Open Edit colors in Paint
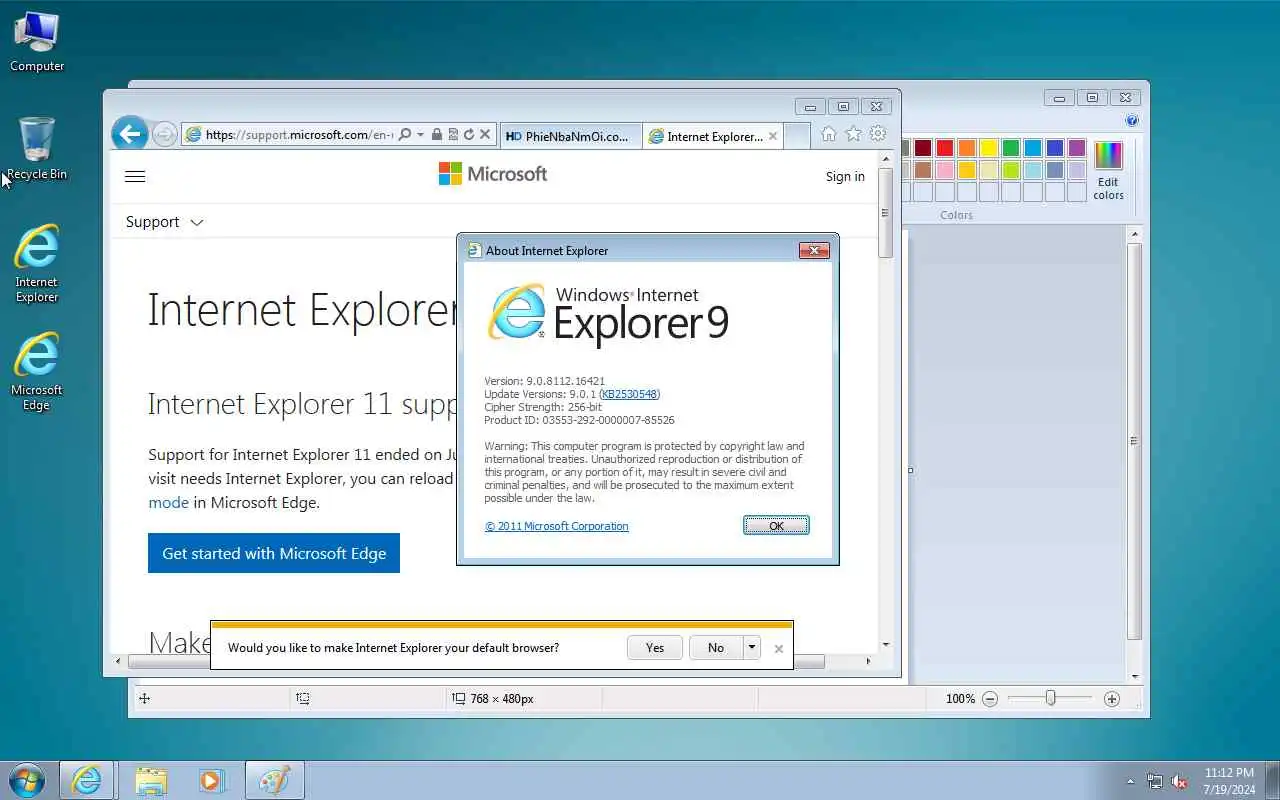 pyautogui.click(x=1108, y=170)
